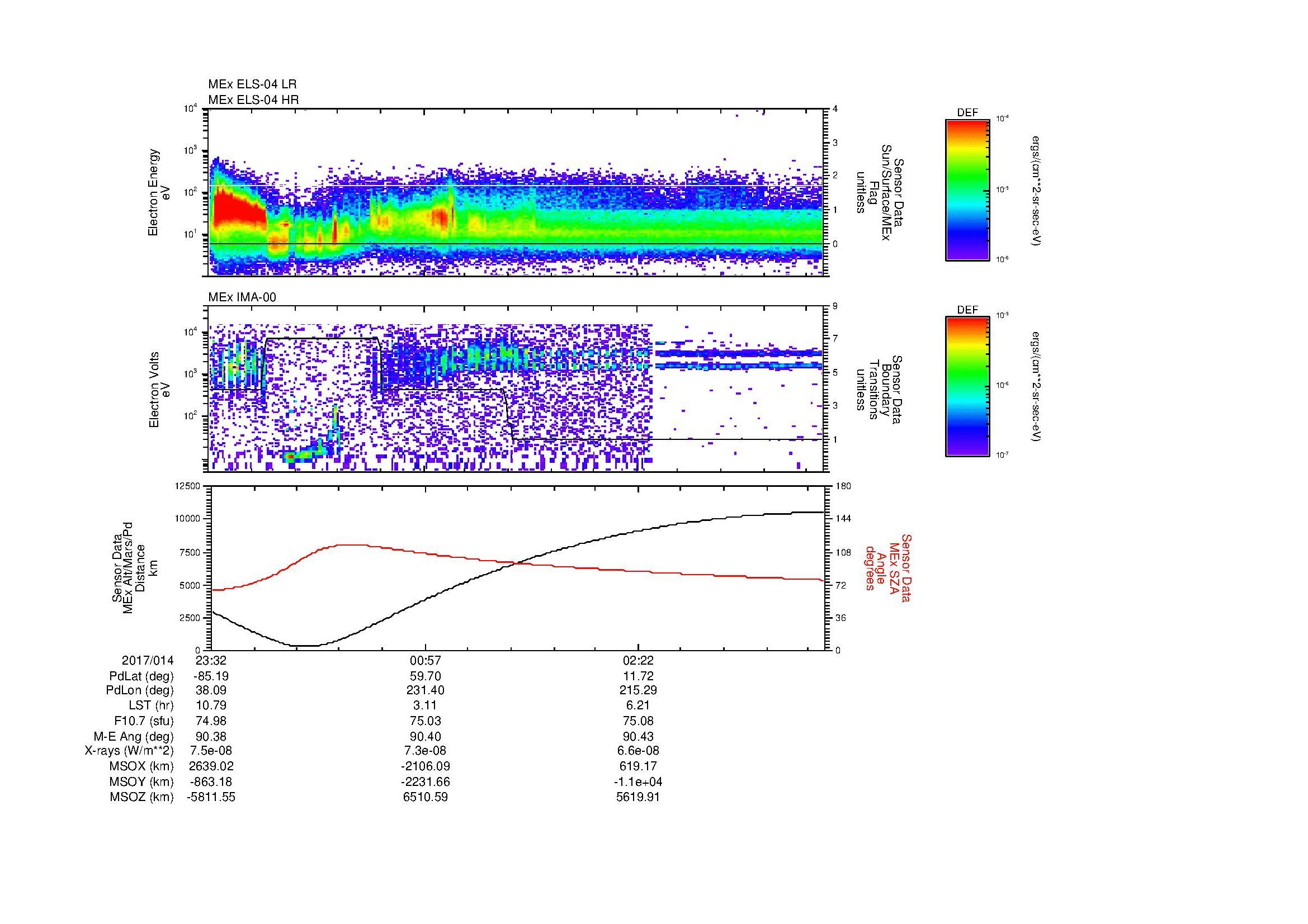Click the 'MSOZ (km)' row label
The width and height of the screenshot is (1308, 924).
(141, 797)
